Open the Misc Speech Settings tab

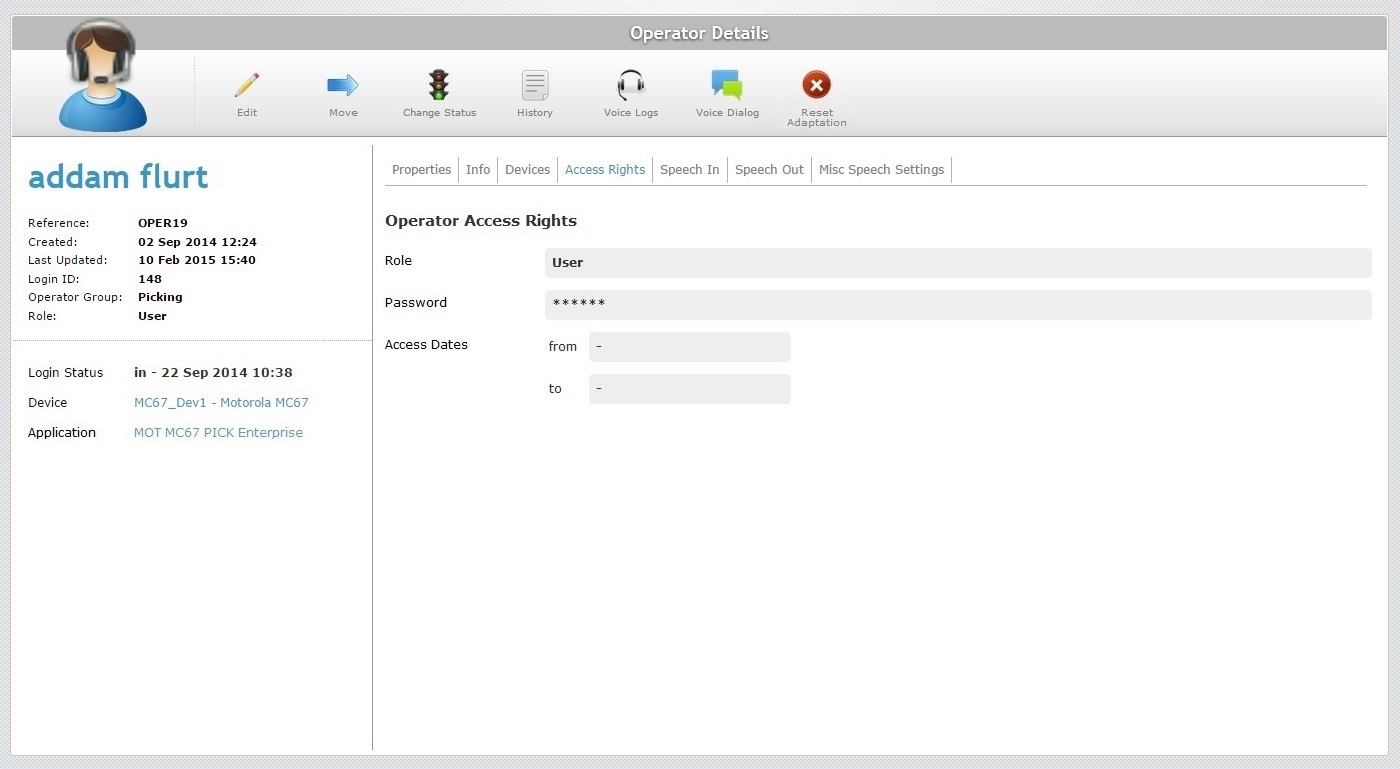tap(881, 170)
